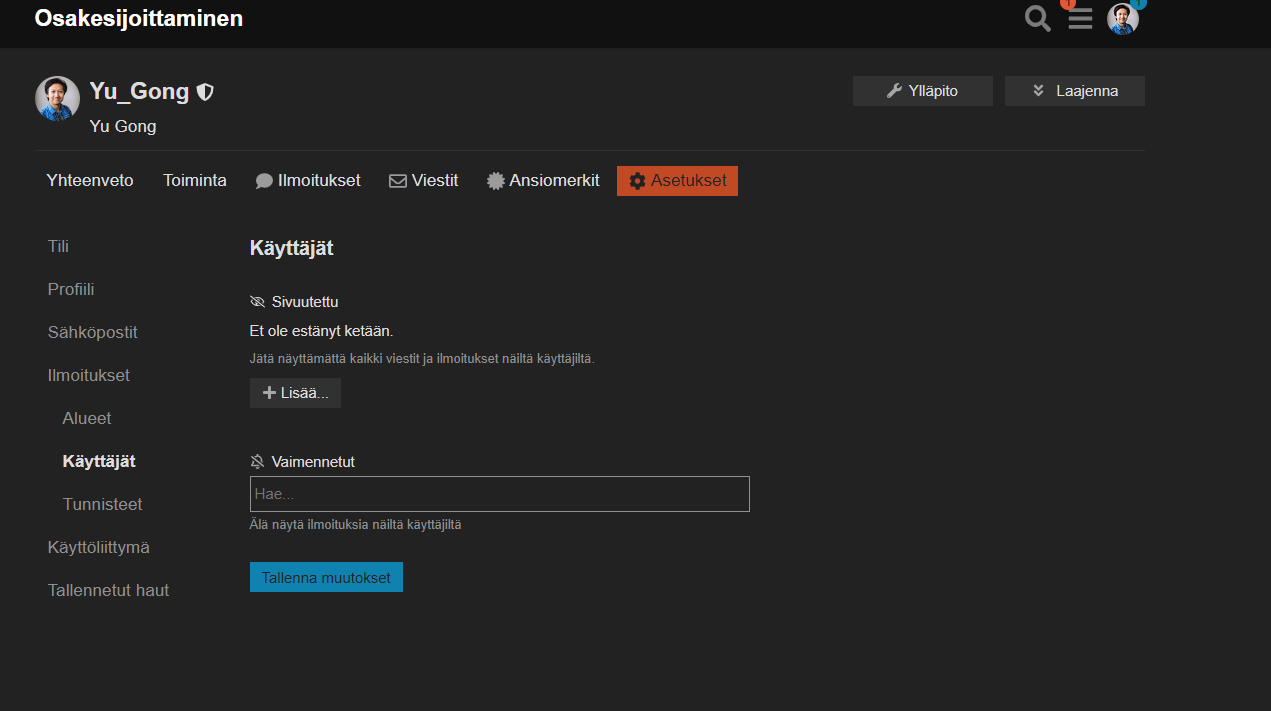Go to Viestit messages tab

424,181
